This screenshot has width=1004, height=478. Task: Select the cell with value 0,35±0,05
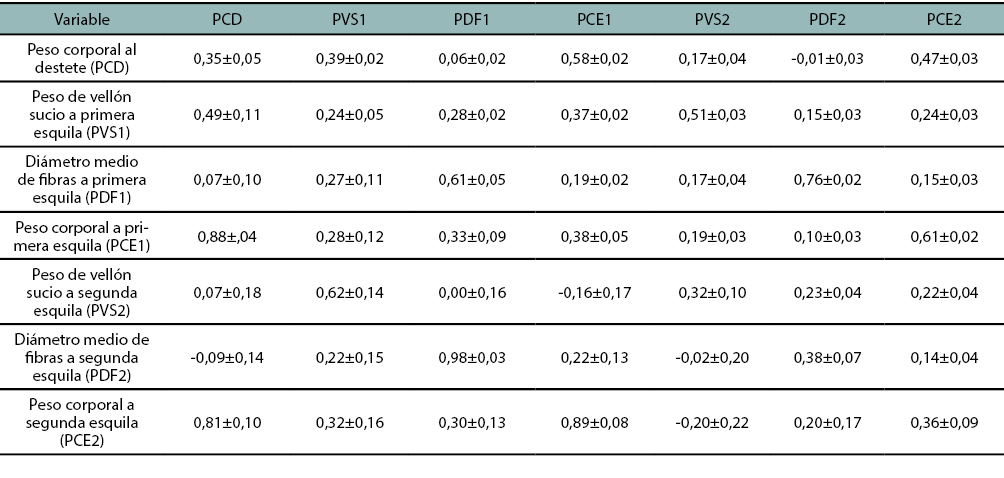[x=228, y=60]
